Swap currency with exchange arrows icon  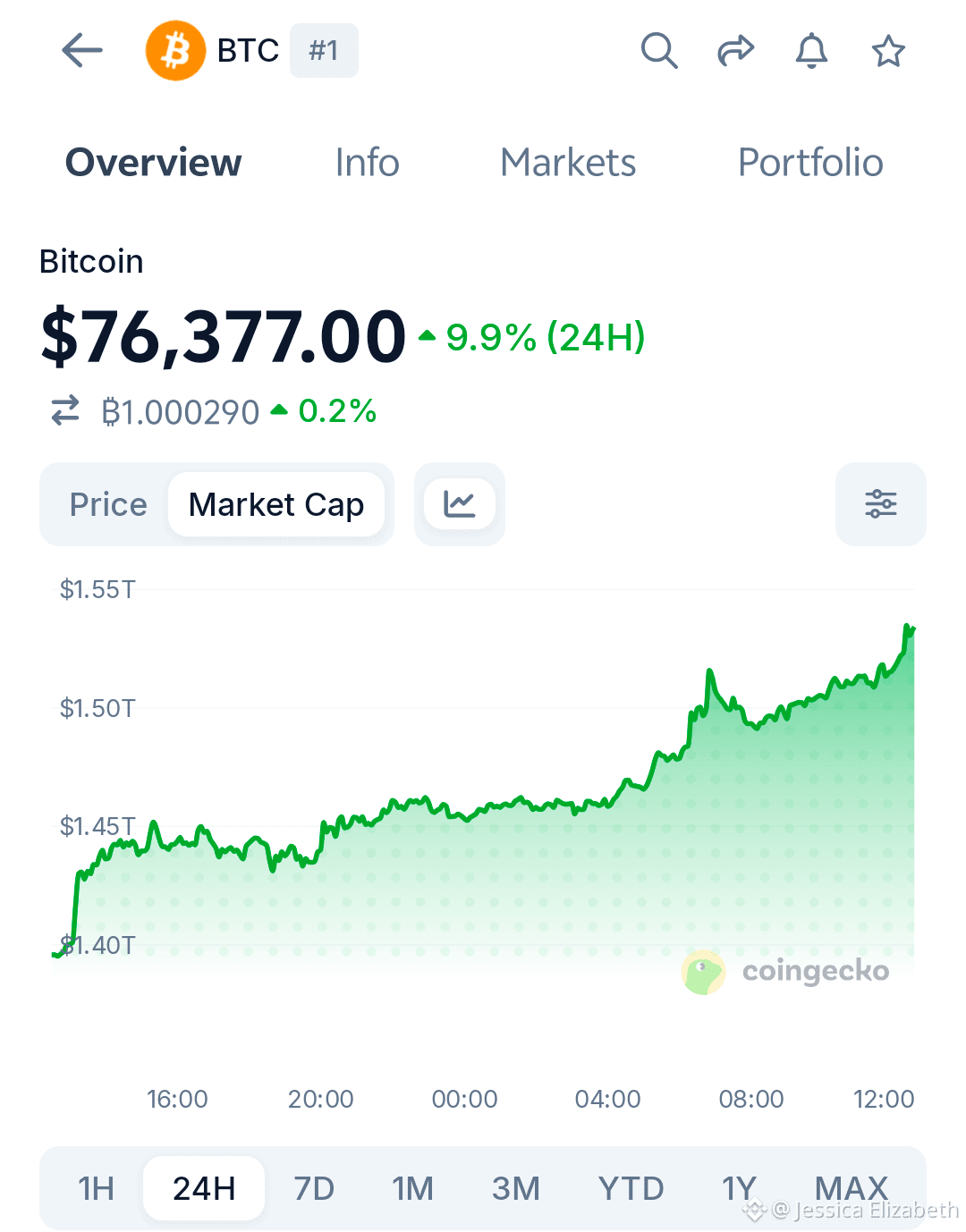coord(65,411)
